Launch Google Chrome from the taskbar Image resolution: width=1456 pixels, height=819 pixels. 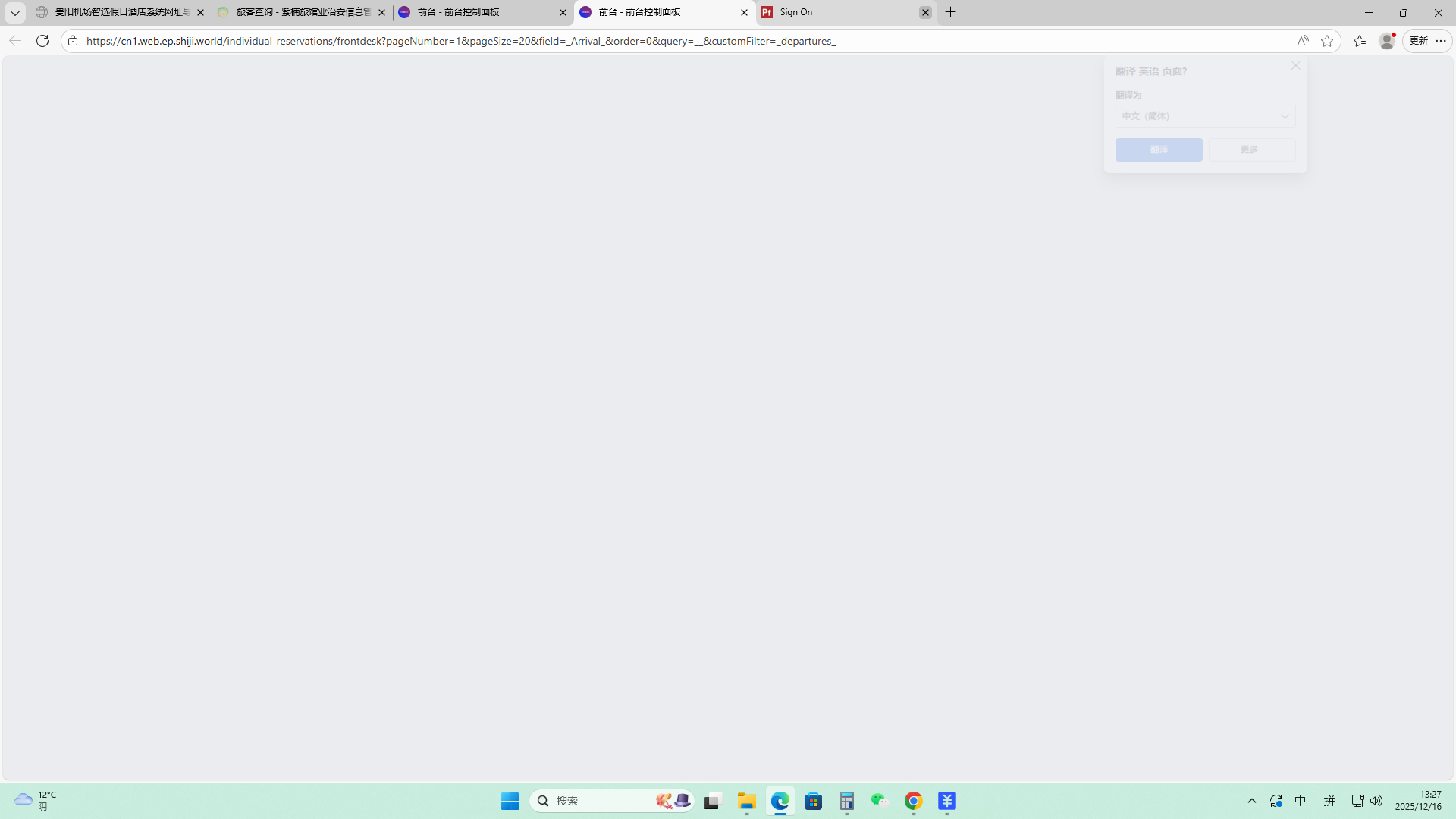pos(913,801)
